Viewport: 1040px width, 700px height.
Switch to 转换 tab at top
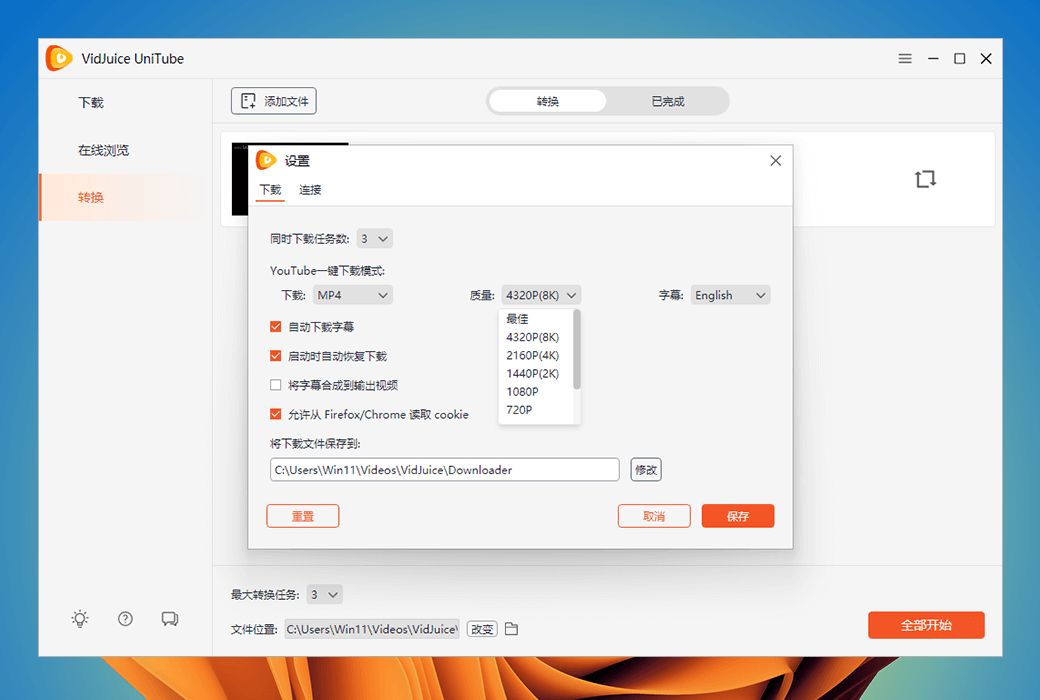548,101
